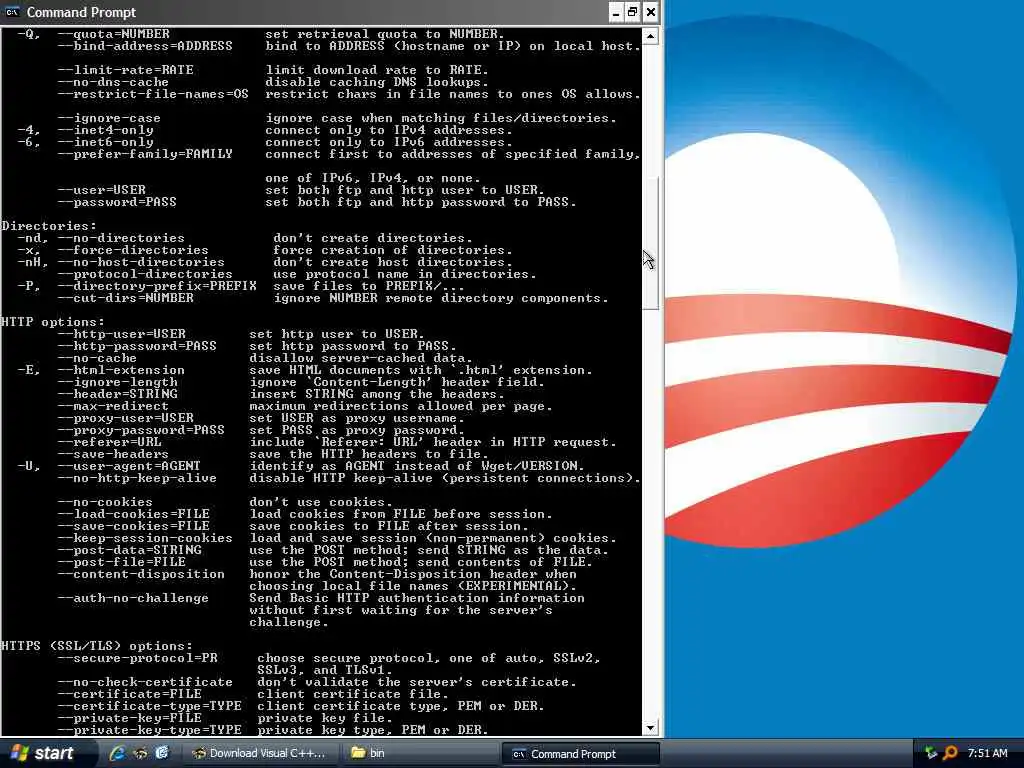The height and width of the screenshot is (768, 1024).
Task: Click the '--save-headers' option text
Action: coord(112,454)
